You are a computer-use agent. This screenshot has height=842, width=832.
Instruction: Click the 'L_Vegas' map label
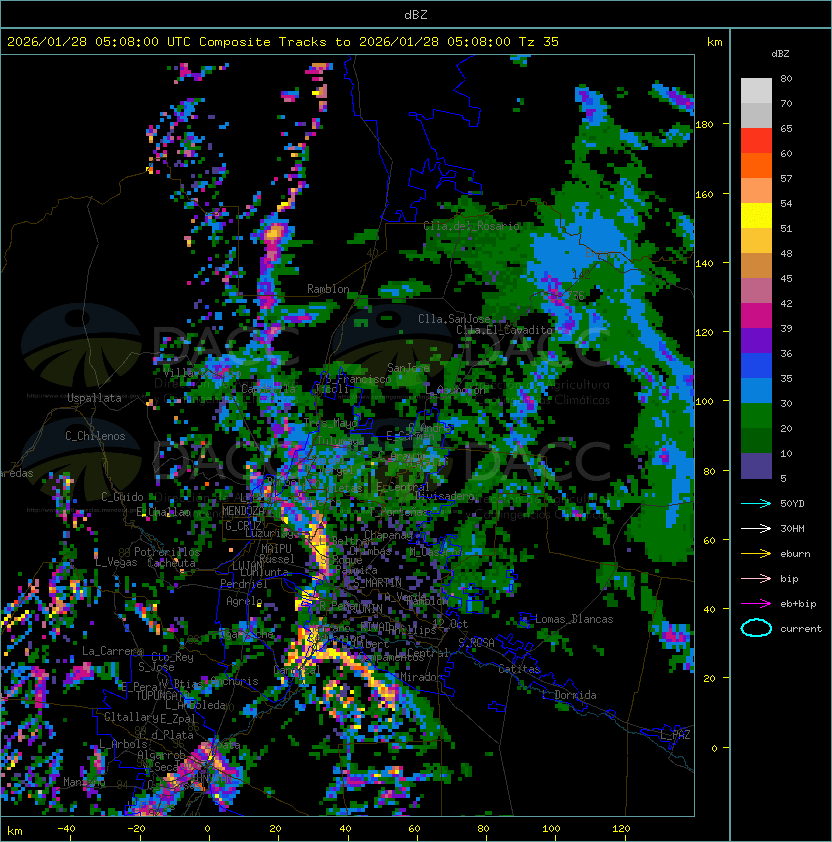pos(116,562)
